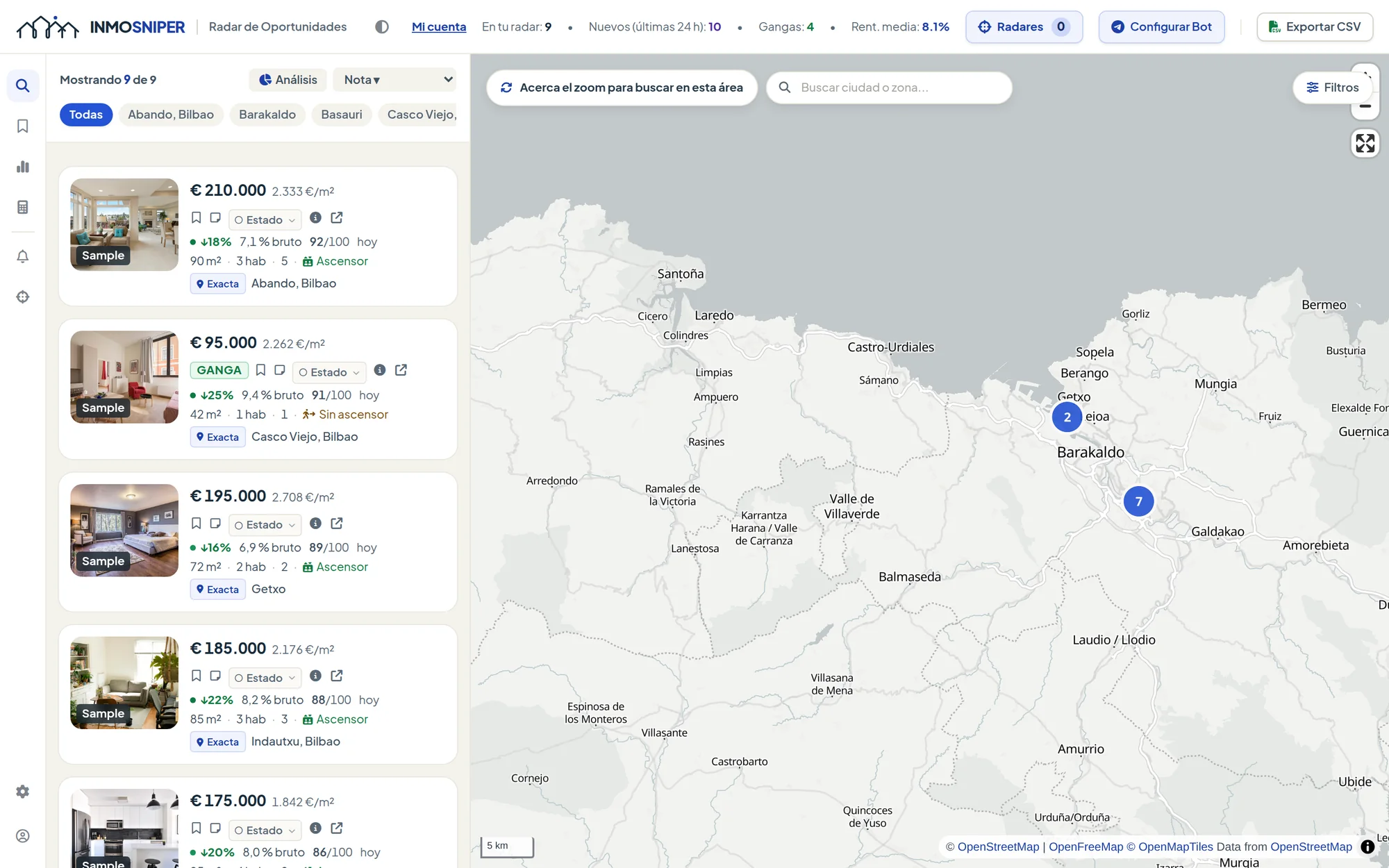1389x868 pixels.
Task: Toggle the dark mode contrast icon
Action: 381,26
